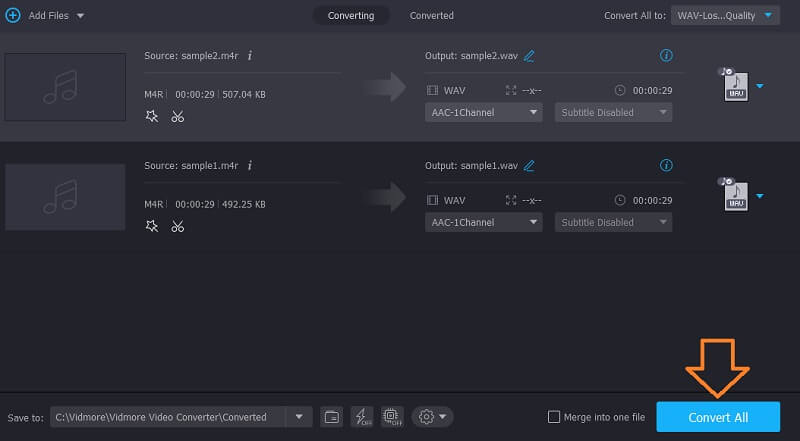Screen dimensions: 800x441
Task: Rename output sample2.wav with pencil icon
Action: [x=529, y=56]
